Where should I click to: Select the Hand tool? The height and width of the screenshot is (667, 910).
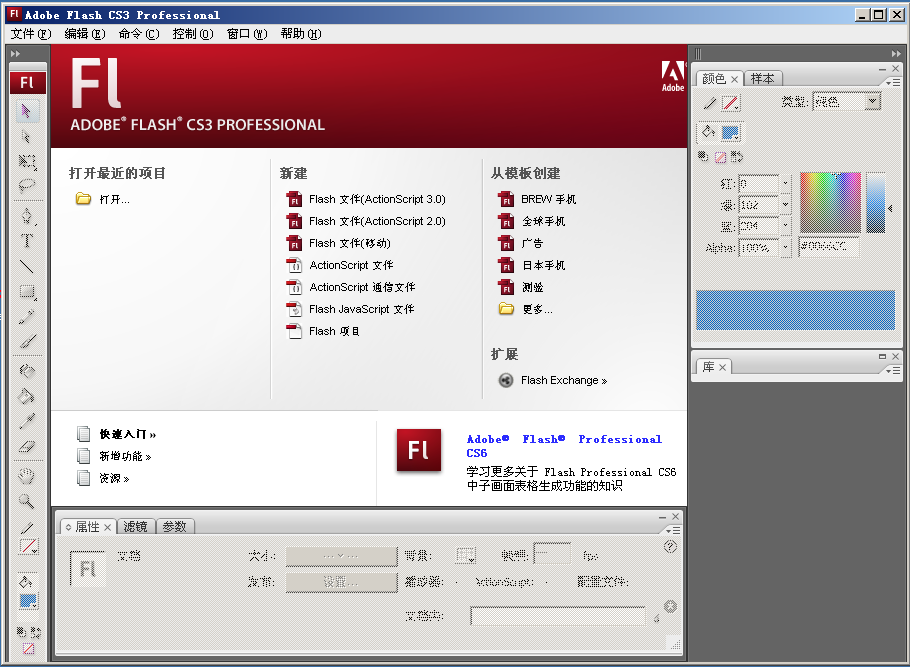coord(27,477)
